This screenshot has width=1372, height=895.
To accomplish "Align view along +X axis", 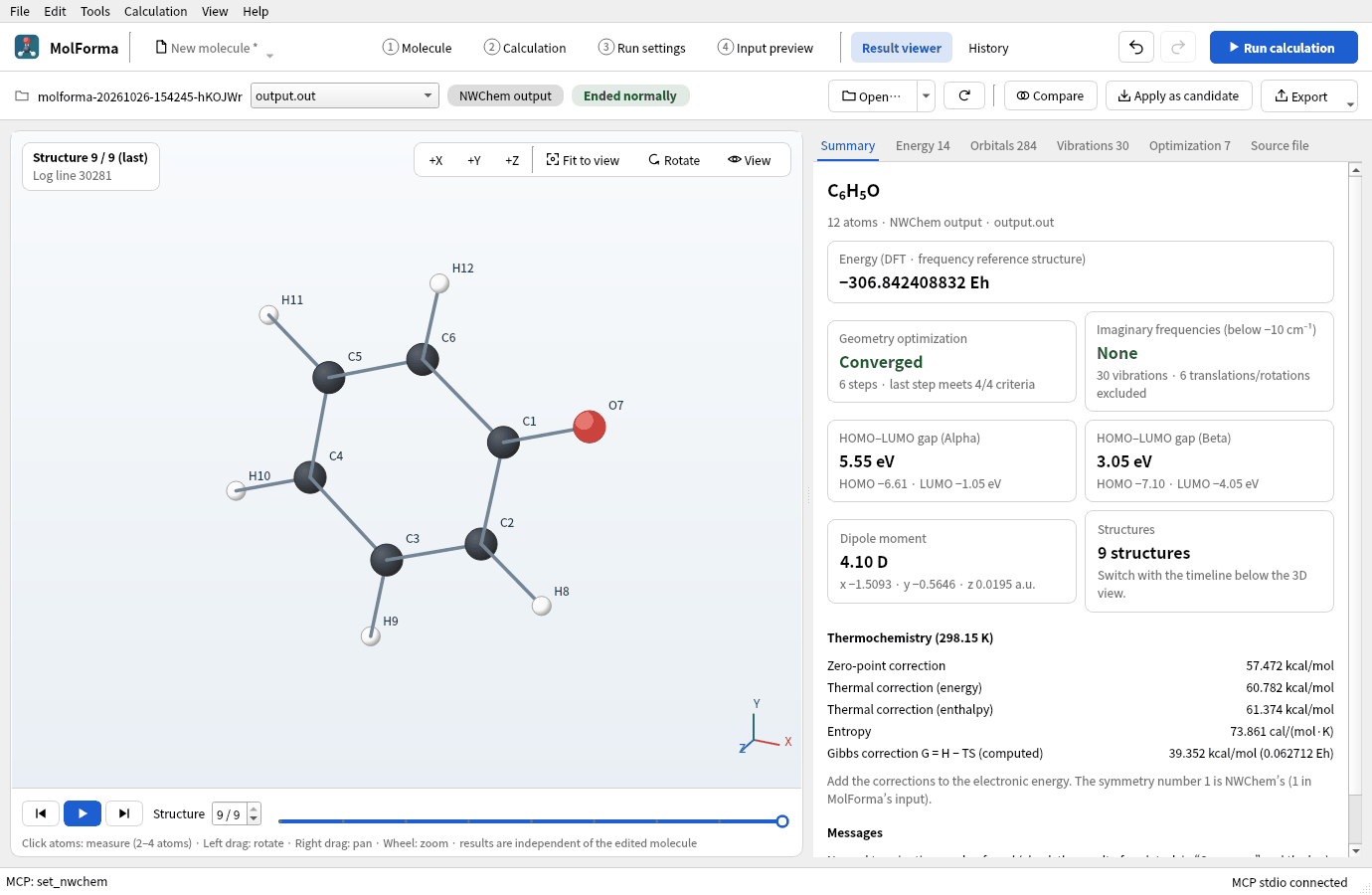I will [435, 160].
